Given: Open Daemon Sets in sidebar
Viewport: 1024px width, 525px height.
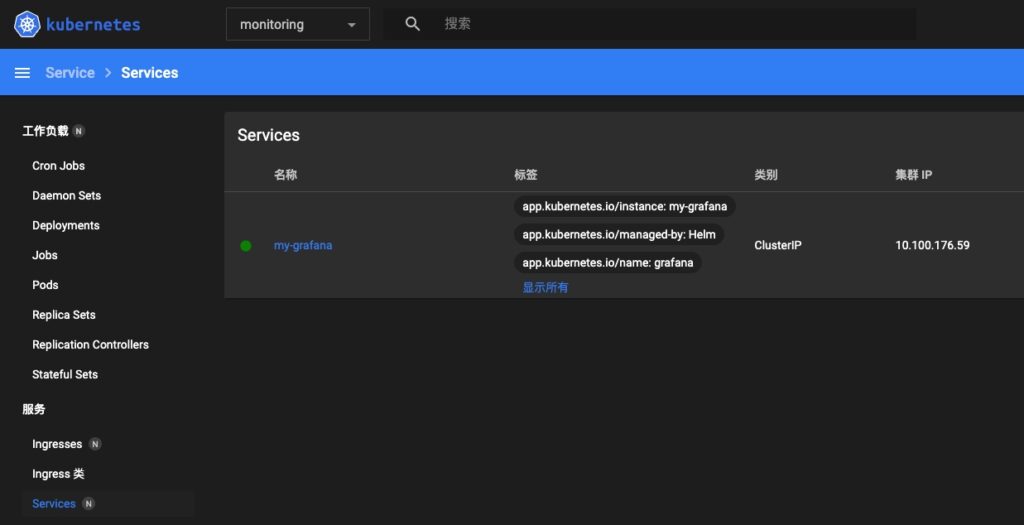Looking at the screenshot, I should coord(67,195).
